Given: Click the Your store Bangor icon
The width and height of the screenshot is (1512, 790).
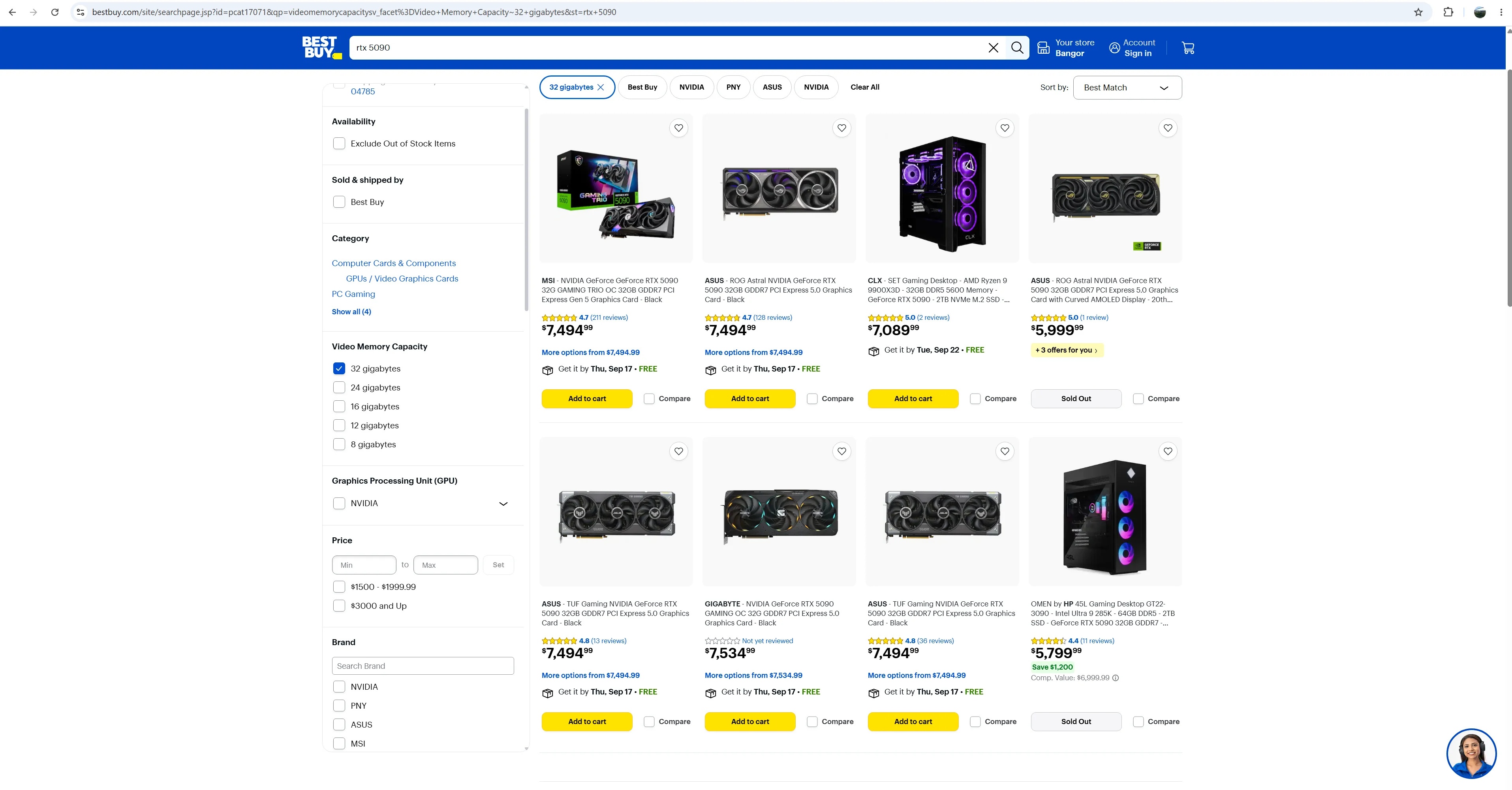Looking at the screenshot, I should click(1043, 47).
